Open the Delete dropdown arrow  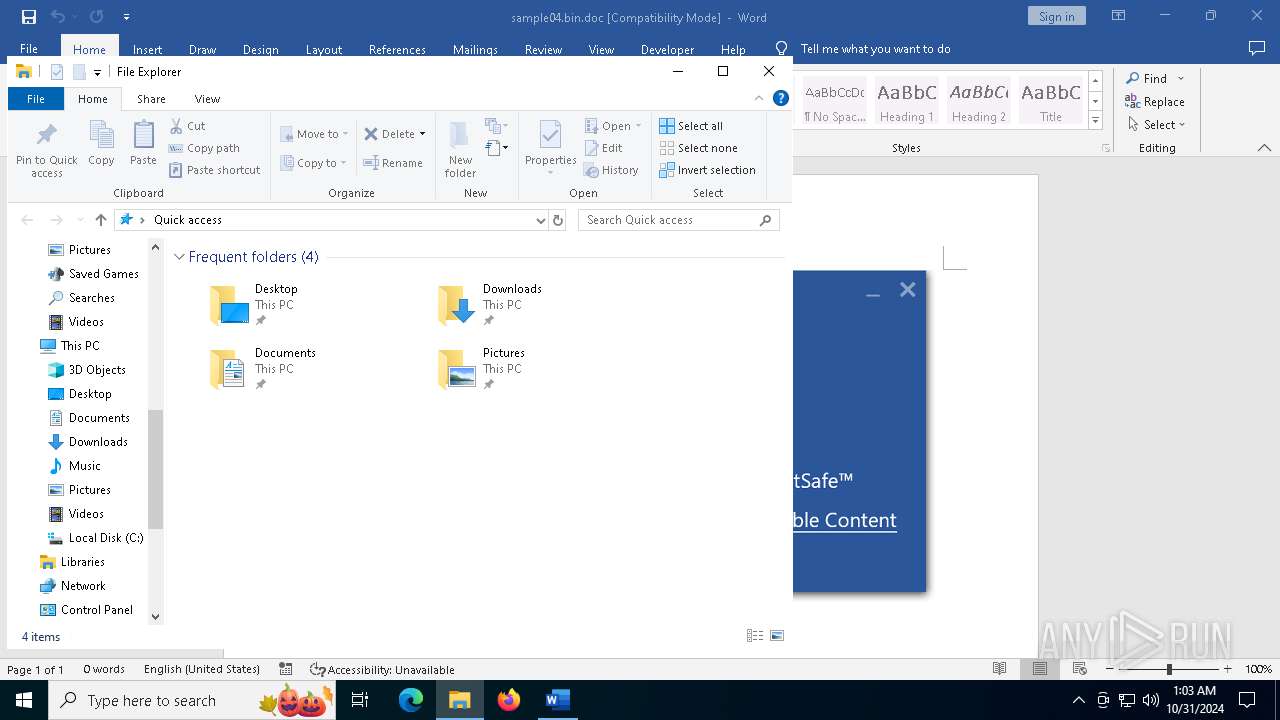(422, 134)
